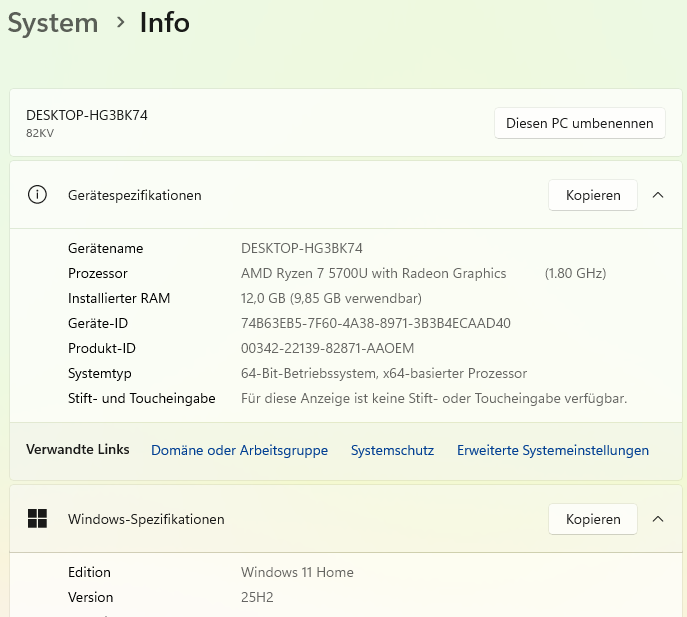Screen dimensions: 687x617
Task: Copy device specifications with Kopieren button
Action: click(x=593, y=195)
